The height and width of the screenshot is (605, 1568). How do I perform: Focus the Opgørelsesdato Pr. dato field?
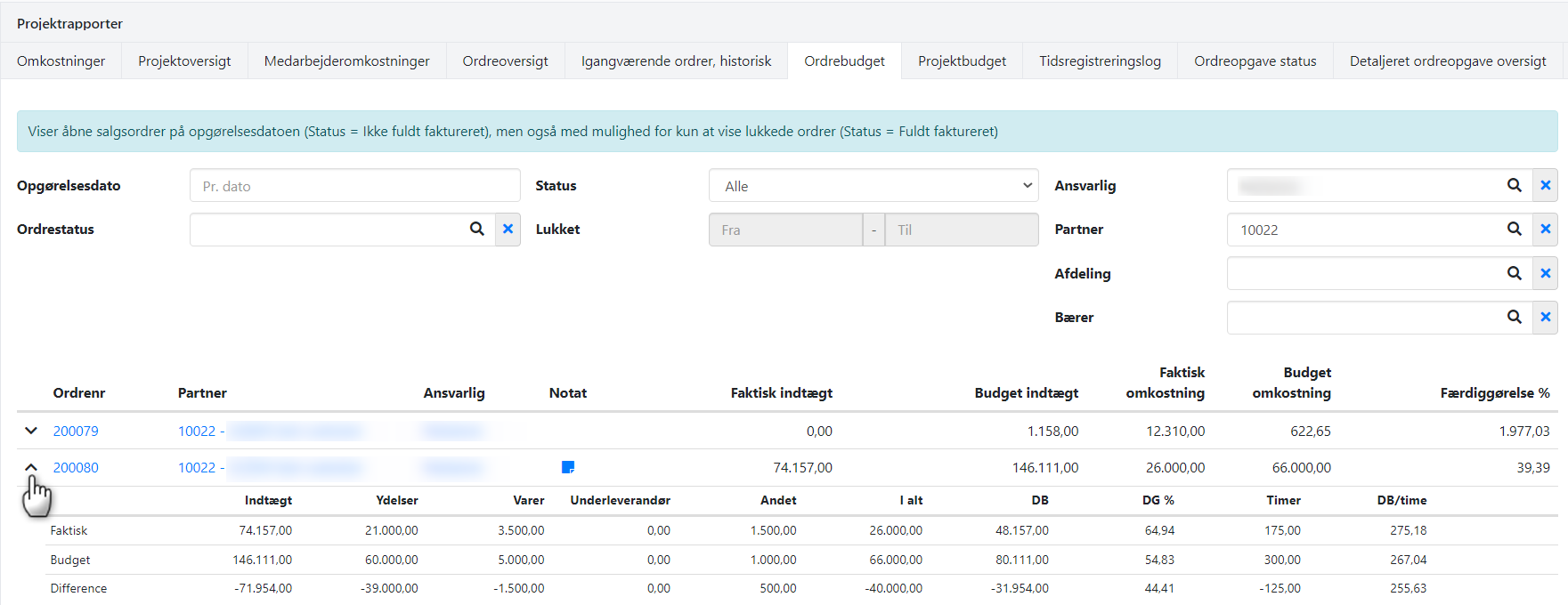355,186
